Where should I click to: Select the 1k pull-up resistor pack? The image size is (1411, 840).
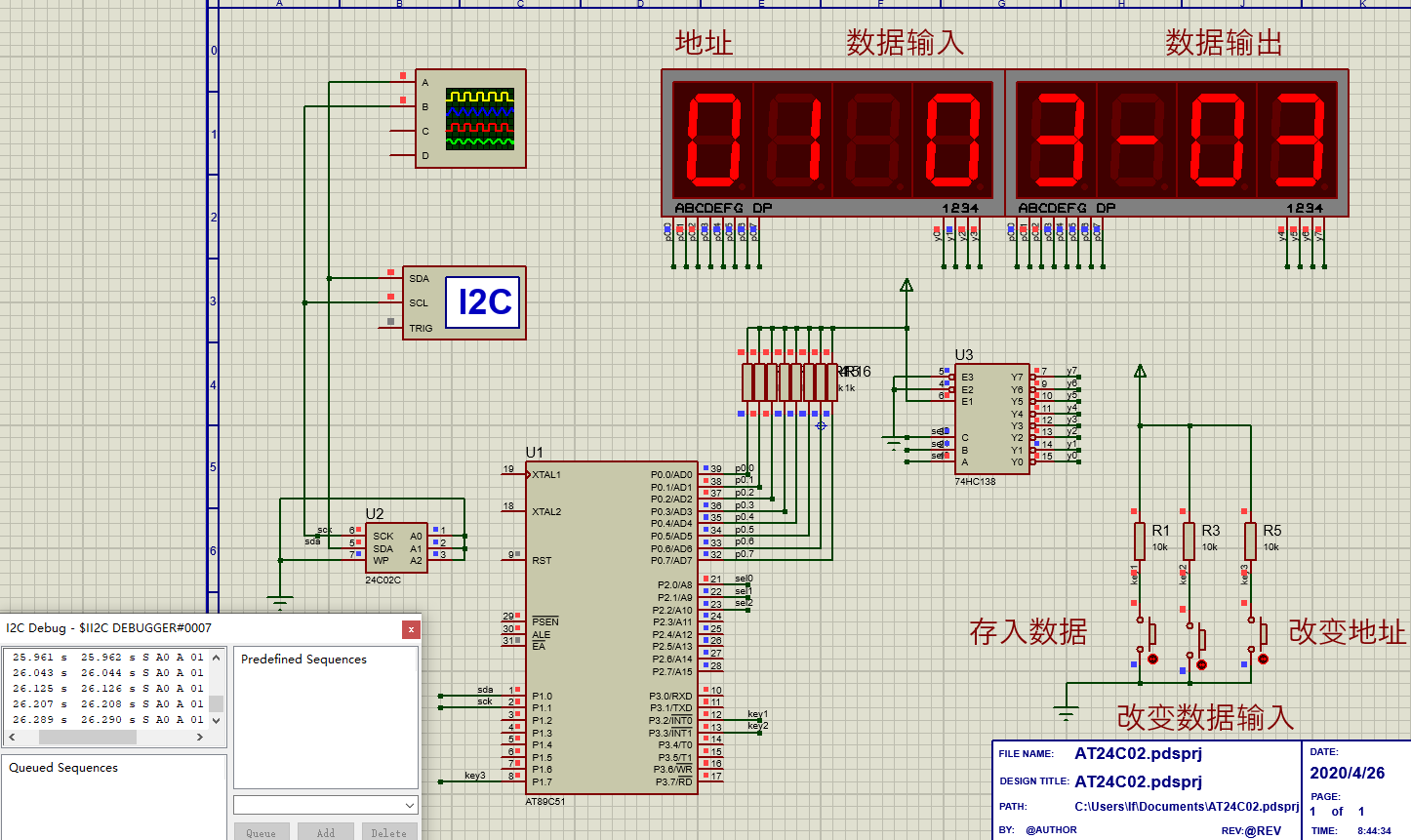click(x=789, y=382)
